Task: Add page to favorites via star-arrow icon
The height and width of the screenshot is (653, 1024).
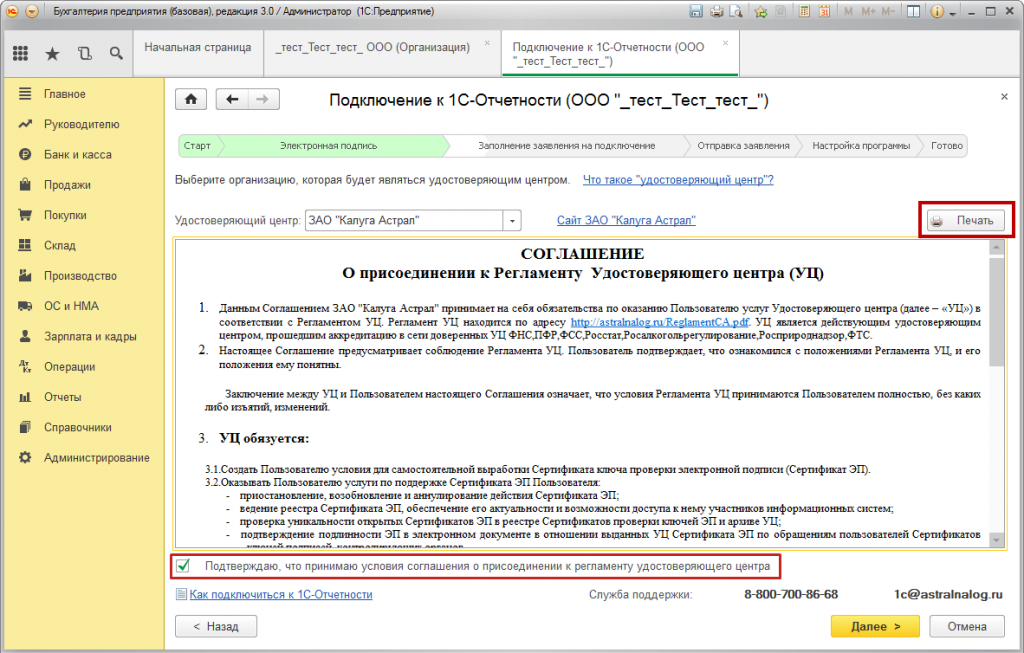Action: (x=761, y=11)
